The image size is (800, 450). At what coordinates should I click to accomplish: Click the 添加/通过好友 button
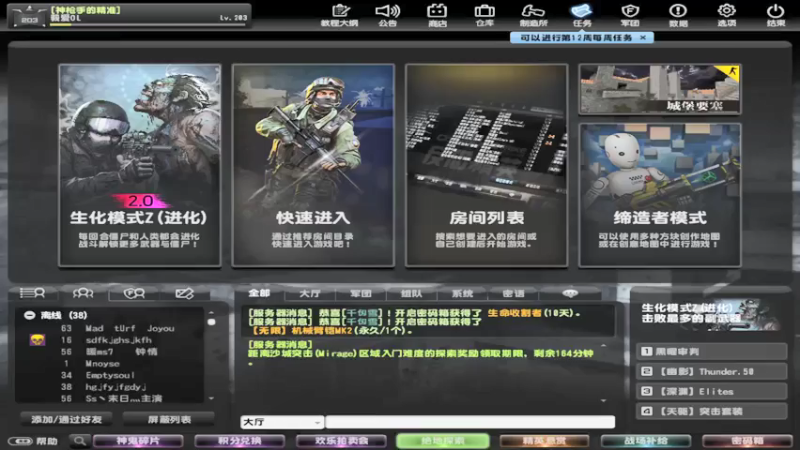67,419
